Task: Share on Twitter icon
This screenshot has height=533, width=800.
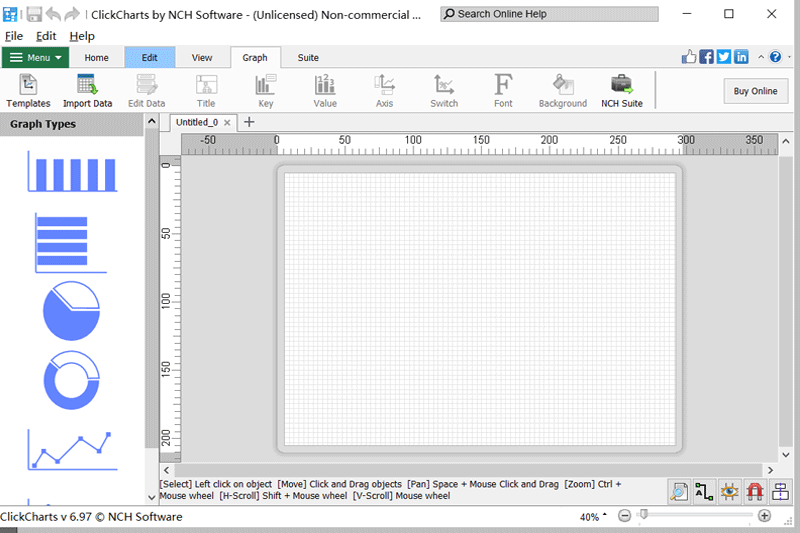Action: coord(723,57)
